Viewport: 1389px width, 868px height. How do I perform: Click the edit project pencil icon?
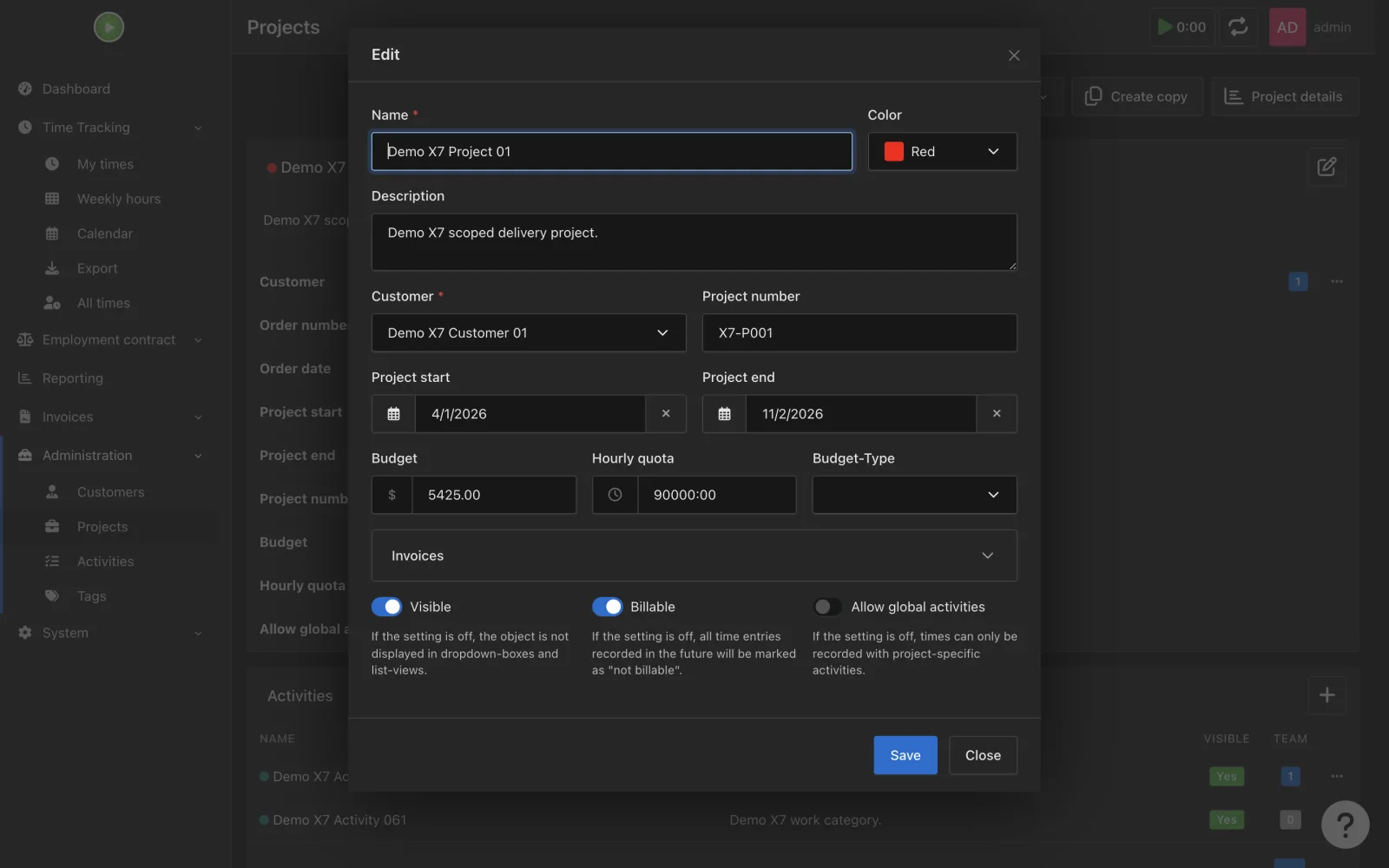tap(1326, 167)
